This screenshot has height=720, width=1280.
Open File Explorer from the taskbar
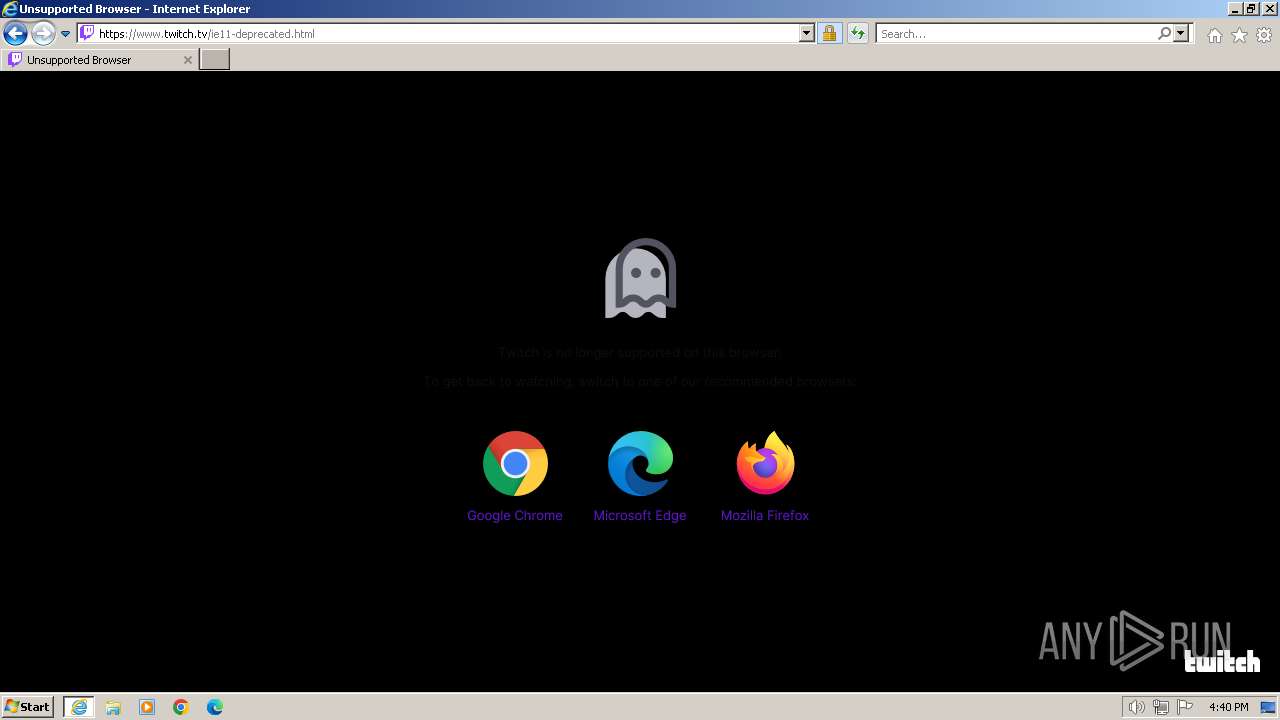coord(113,707)
